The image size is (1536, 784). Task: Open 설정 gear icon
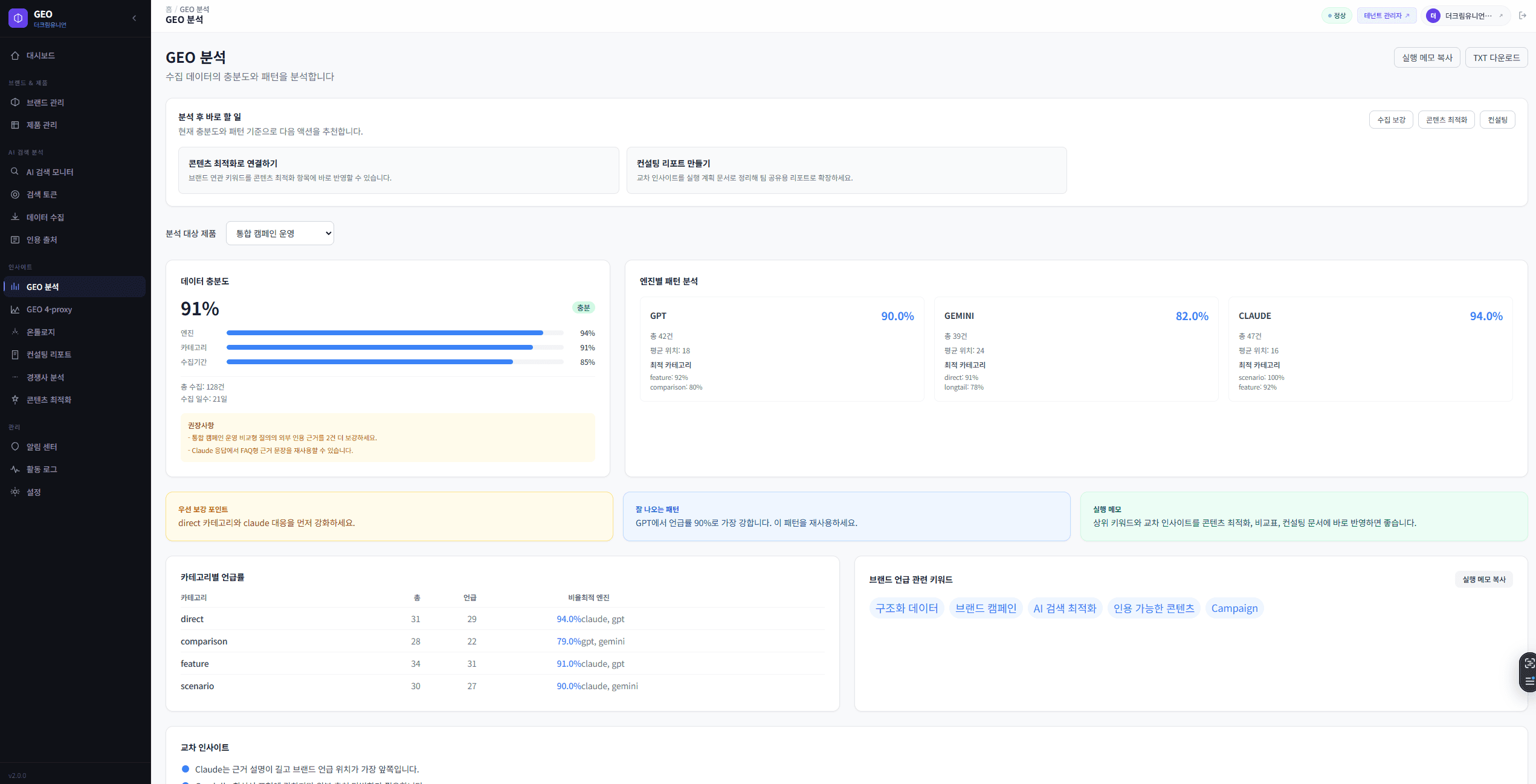(x=15, y=492)
